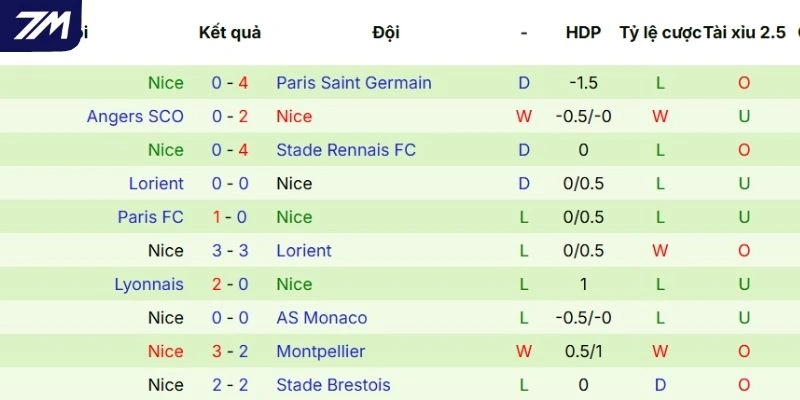Open the Stade Rennais FC team page
This screenshot has width=800, height=400.
pos(345,150)
